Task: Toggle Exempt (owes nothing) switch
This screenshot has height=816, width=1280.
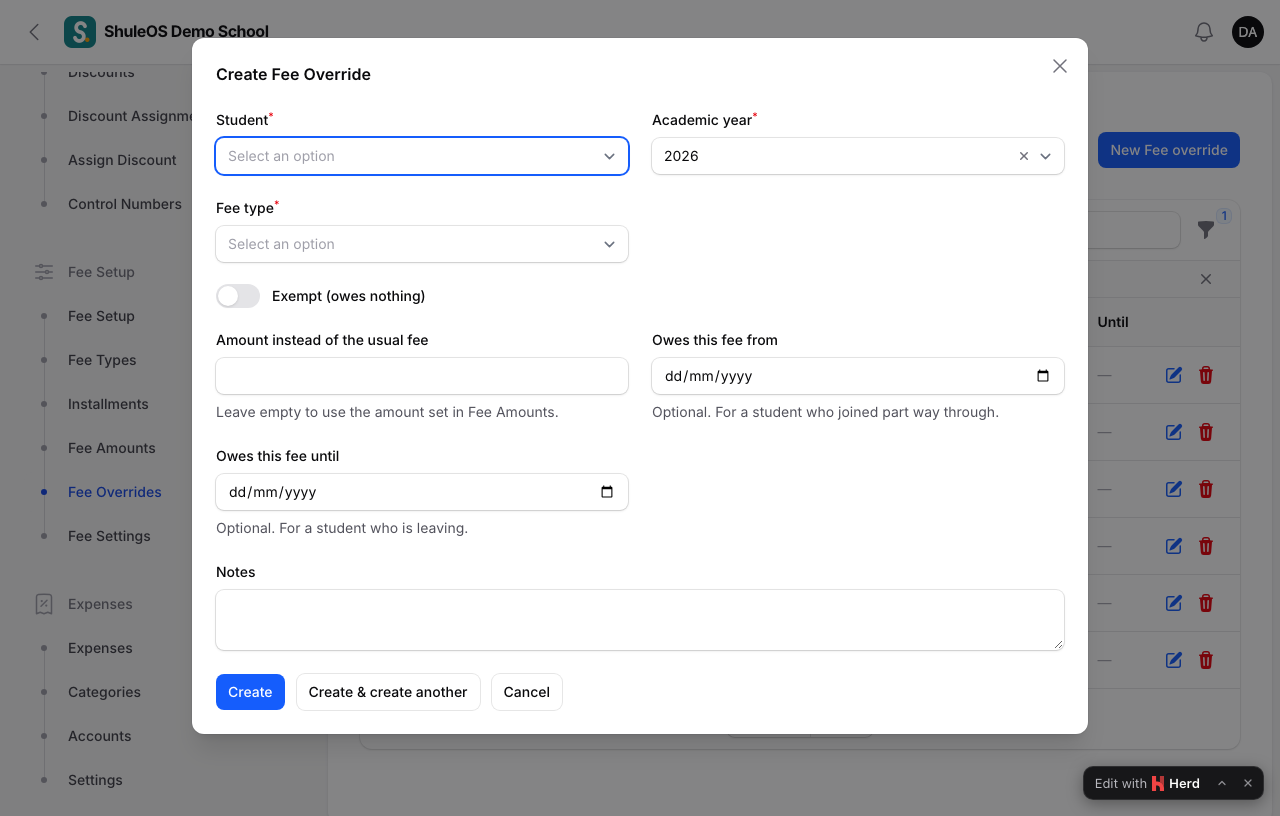Action: (238, 296)
